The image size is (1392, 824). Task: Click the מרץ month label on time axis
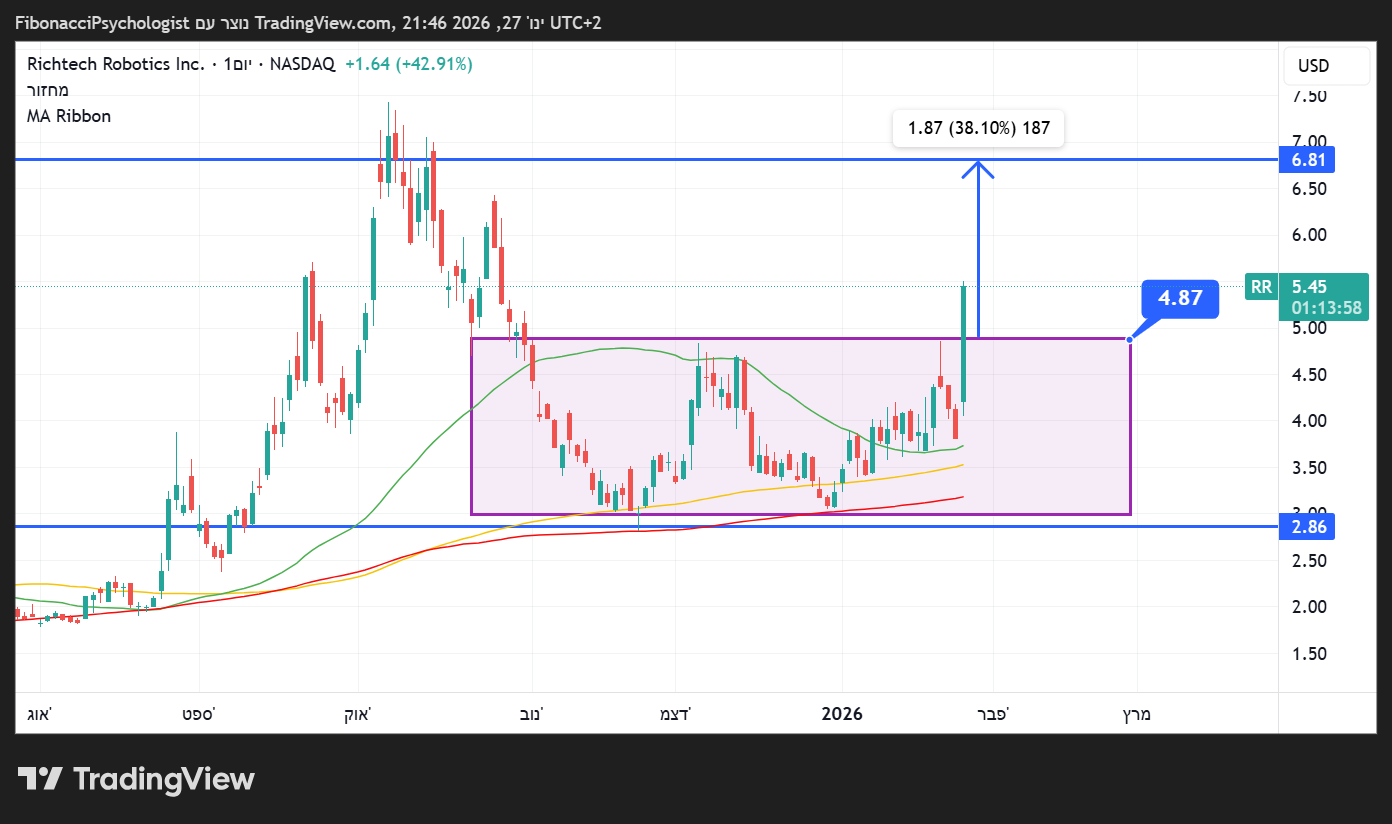pyautogui.click(x=1136, y=714)
